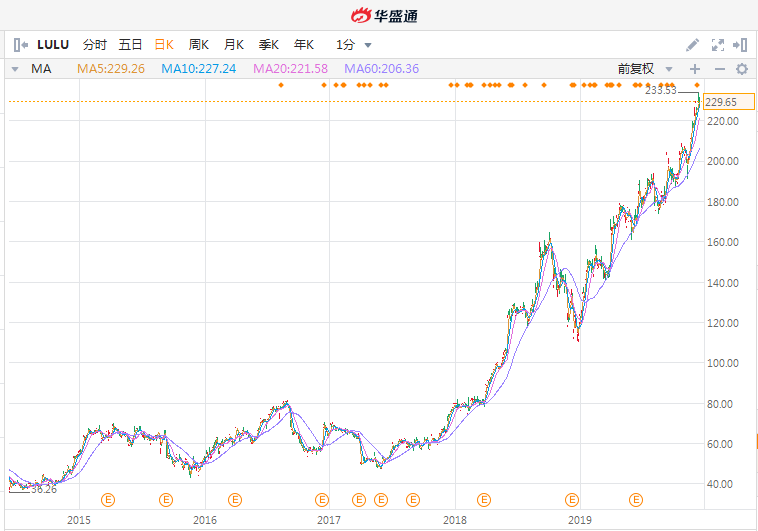758x531 pixels.
Task: Toggle the right side panel icon
Action: pyautogui.click(x=740, y=45)
